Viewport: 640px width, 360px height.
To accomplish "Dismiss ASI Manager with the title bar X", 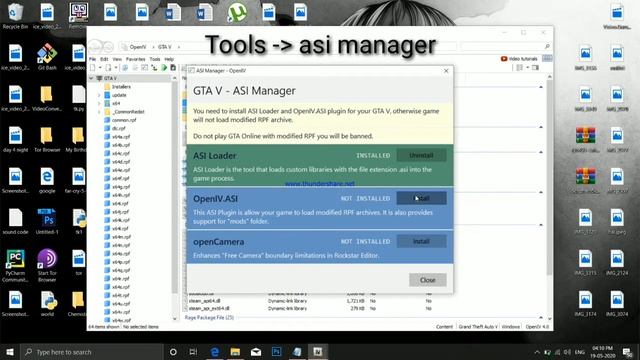I will [446, 71].
